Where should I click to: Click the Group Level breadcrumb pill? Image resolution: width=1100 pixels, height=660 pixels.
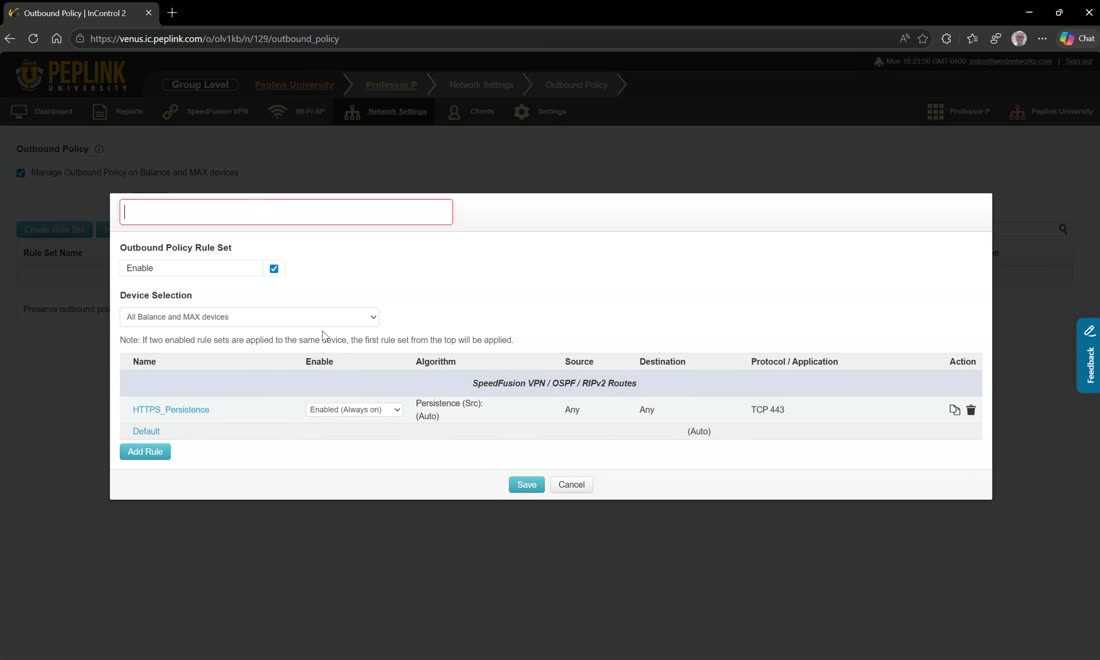[200, 84]
